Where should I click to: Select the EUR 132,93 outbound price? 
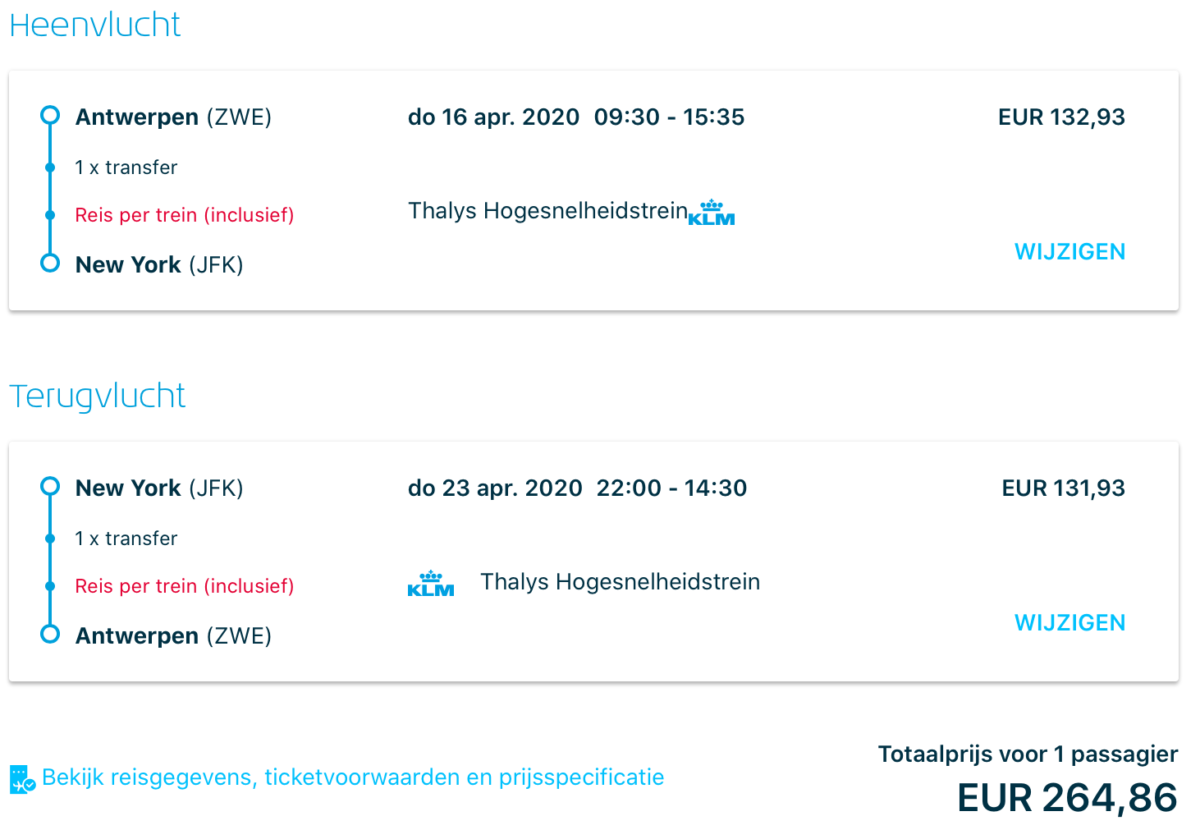[1061, 117]
